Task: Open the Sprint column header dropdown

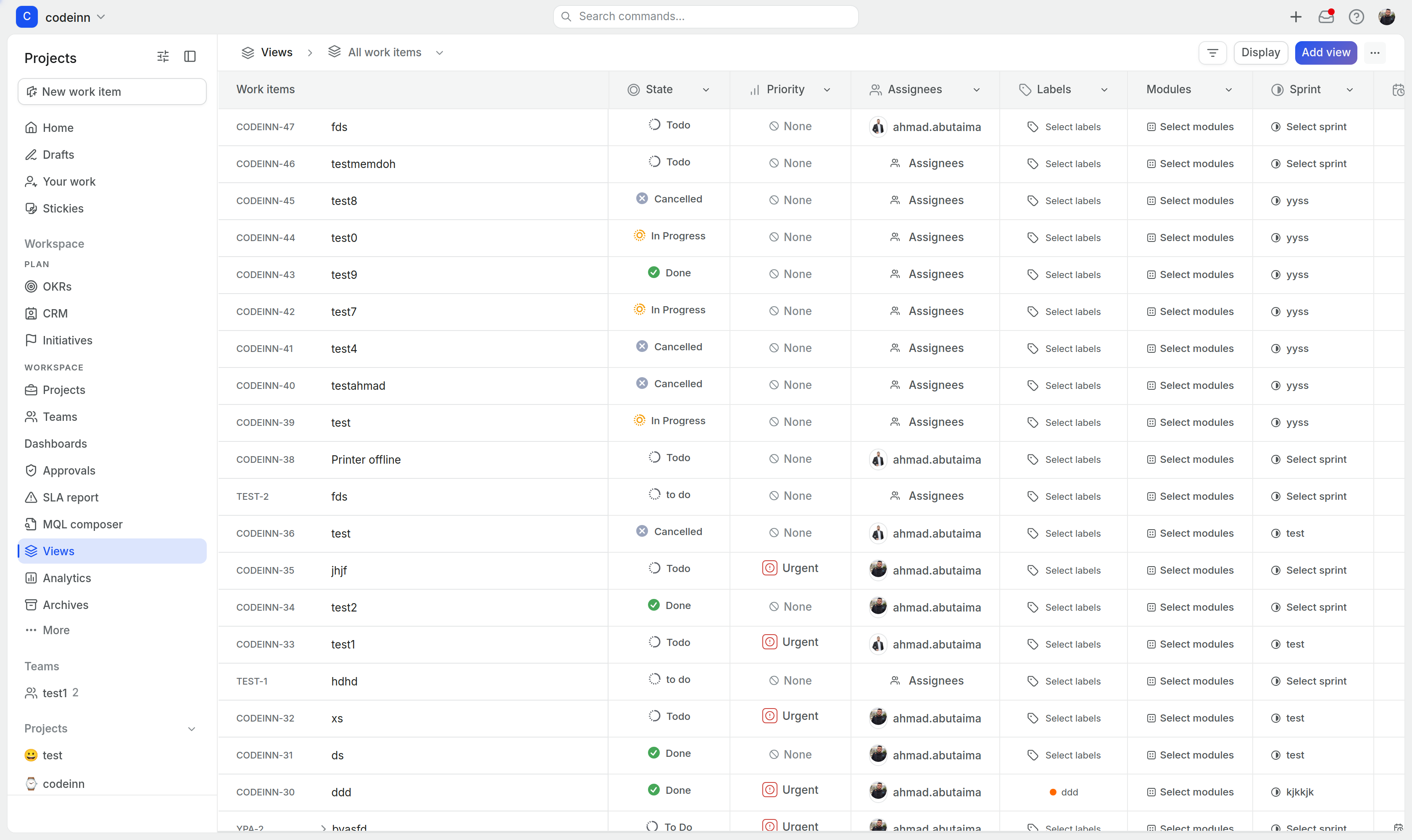Action: point(1350,89)
